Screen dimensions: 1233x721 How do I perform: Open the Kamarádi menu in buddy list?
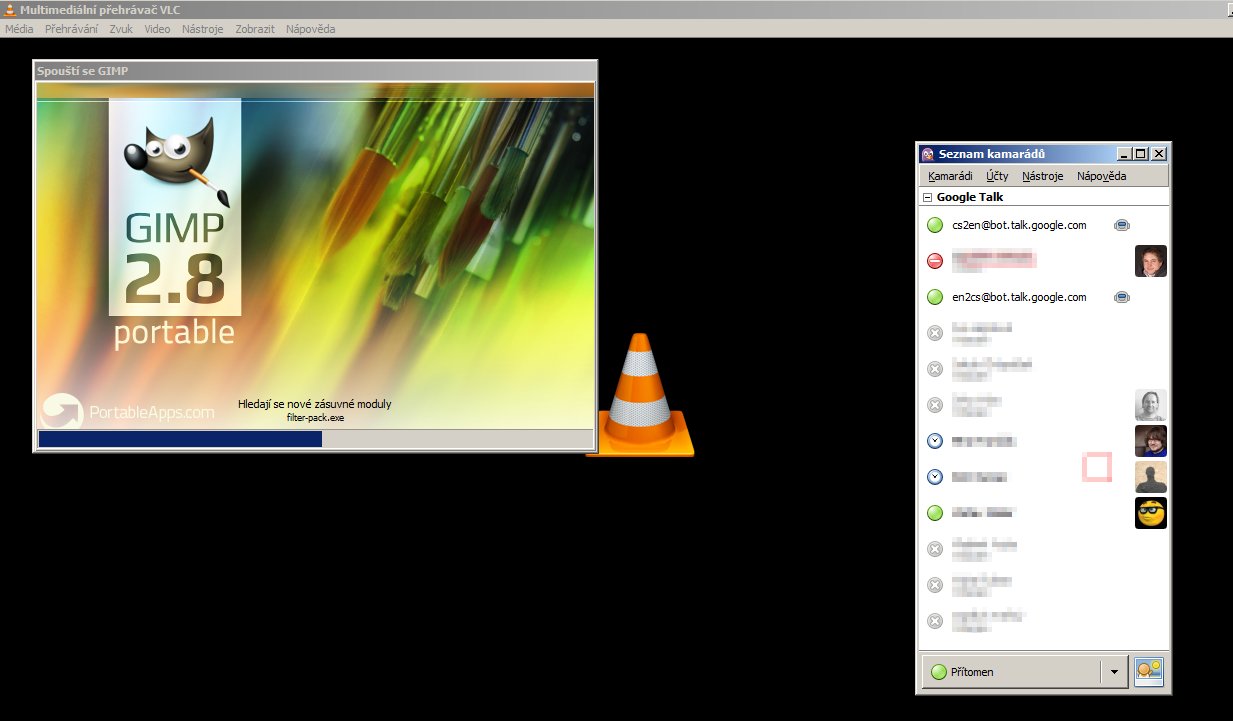click(950, 176)
